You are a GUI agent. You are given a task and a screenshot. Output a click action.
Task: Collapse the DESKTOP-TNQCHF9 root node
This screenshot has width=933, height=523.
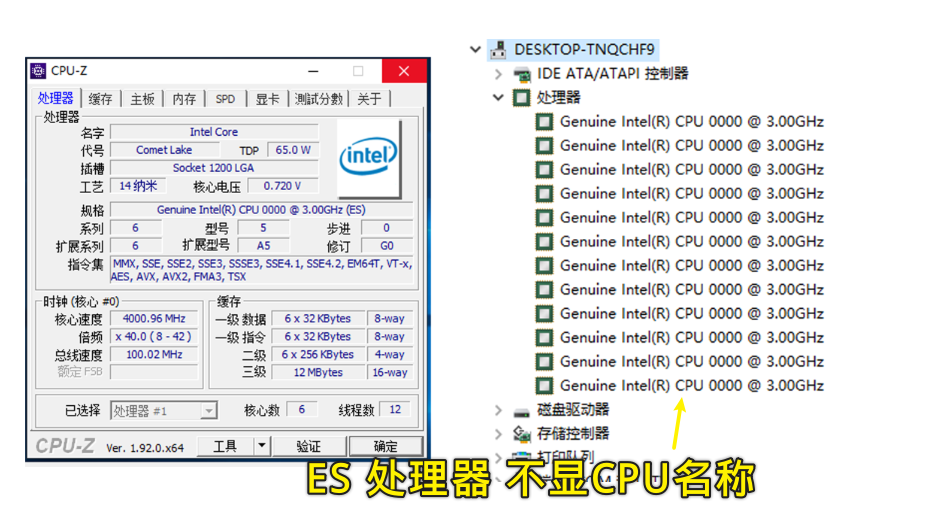click(475, 49)
